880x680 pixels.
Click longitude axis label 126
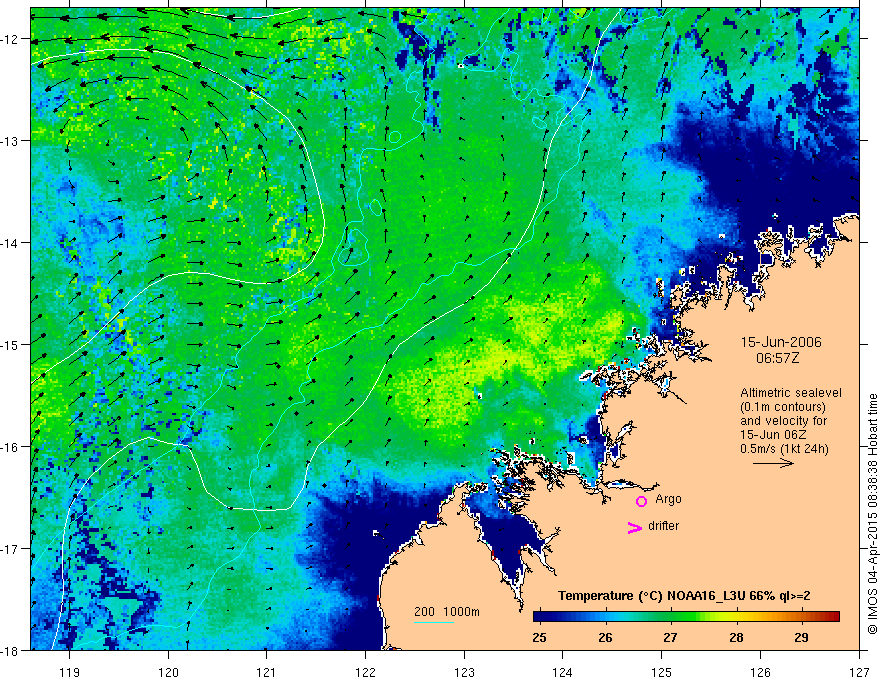click(x=760, y=672)
